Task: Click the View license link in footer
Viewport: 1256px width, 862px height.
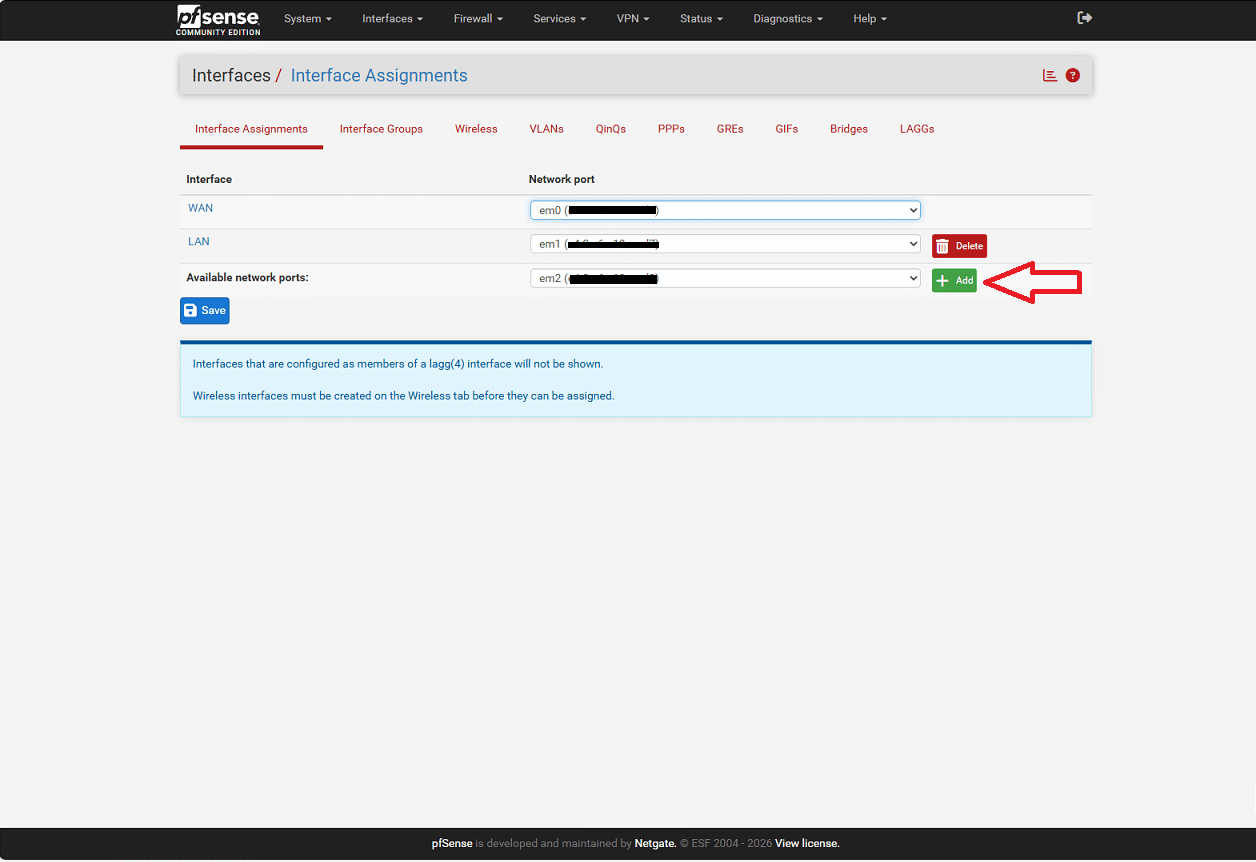Action: click(806, 844)
